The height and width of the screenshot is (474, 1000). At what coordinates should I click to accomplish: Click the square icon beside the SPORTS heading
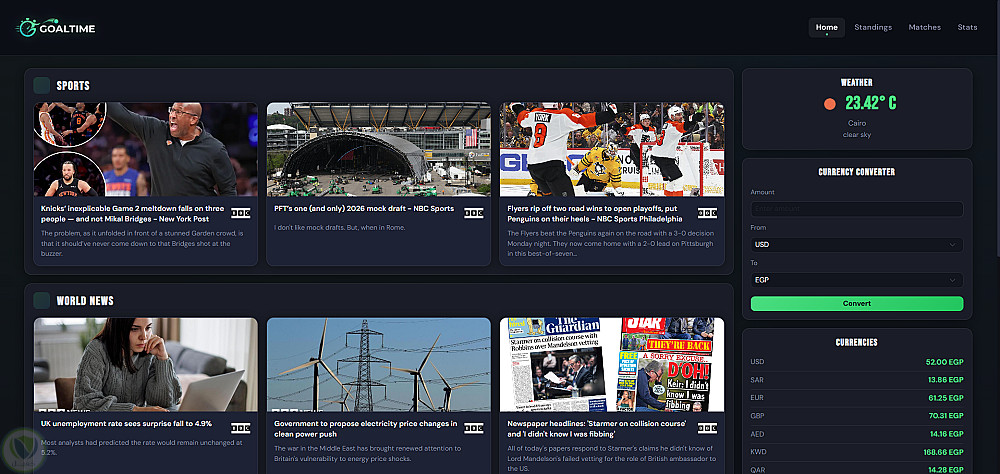[x=41, y=85]
